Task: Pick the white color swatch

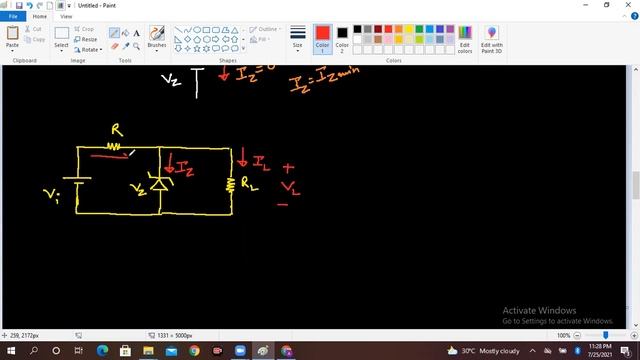Action: pyautogui.click(x=358, y=40)
